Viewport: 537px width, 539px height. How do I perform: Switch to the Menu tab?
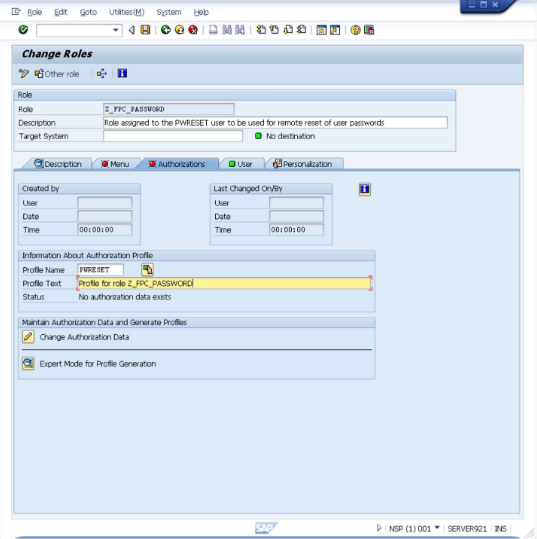coord(116,164)
